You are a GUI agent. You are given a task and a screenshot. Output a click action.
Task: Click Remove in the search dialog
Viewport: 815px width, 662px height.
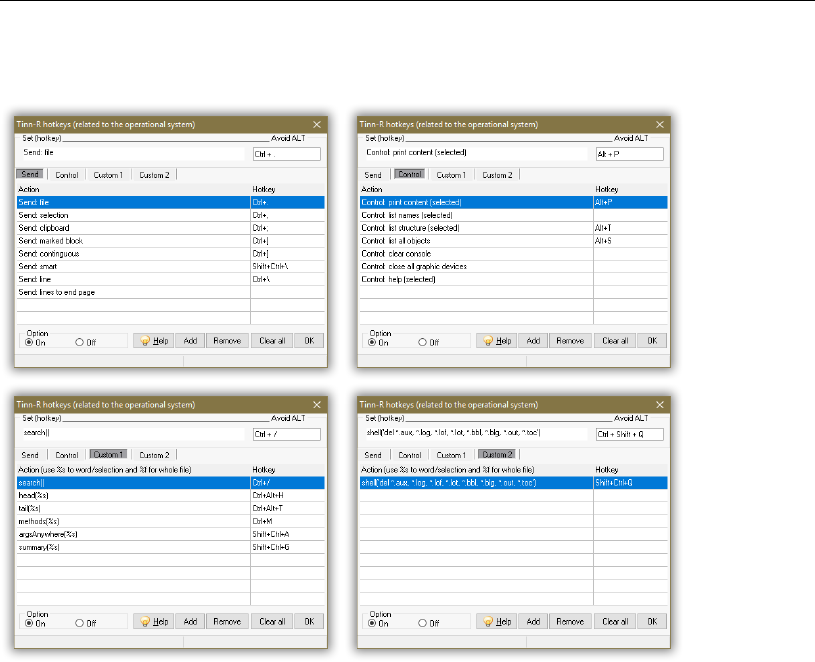pos(227,621)
